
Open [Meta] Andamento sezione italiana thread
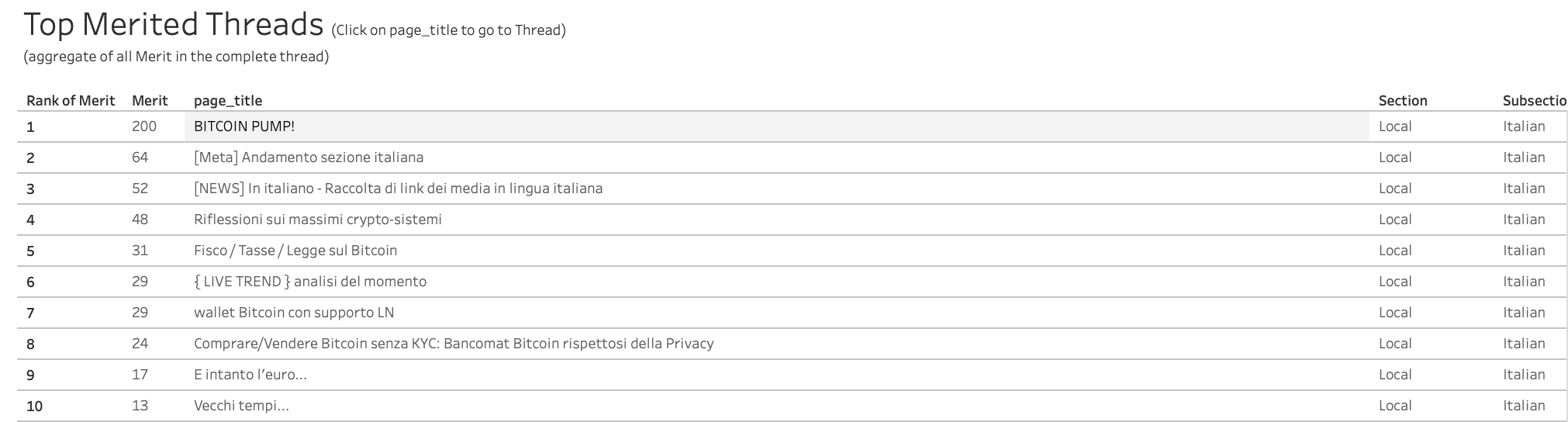[309, 157]
